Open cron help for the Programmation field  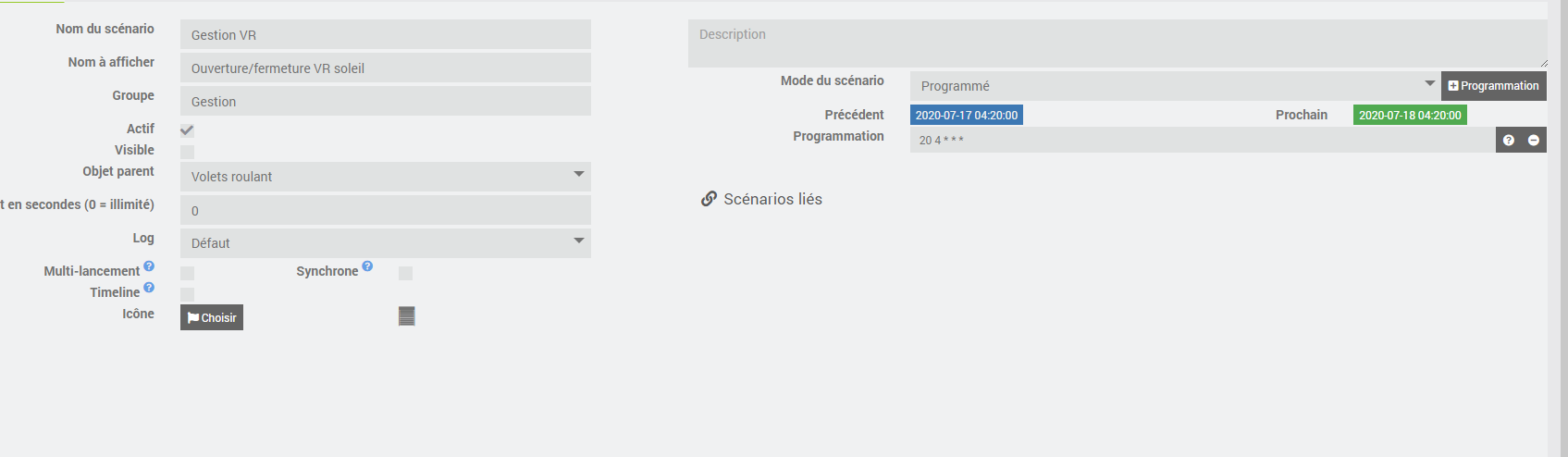tap(1509, 141)
